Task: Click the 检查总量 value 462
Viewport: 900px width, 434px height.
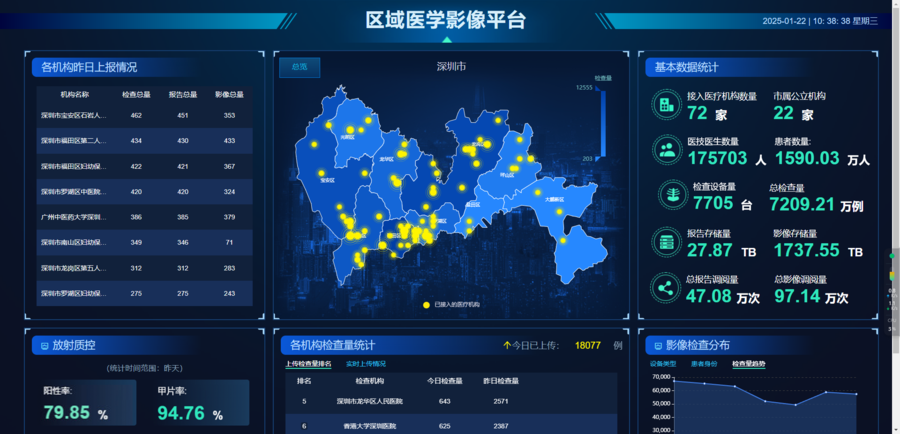Action: [x=136, y=115]
